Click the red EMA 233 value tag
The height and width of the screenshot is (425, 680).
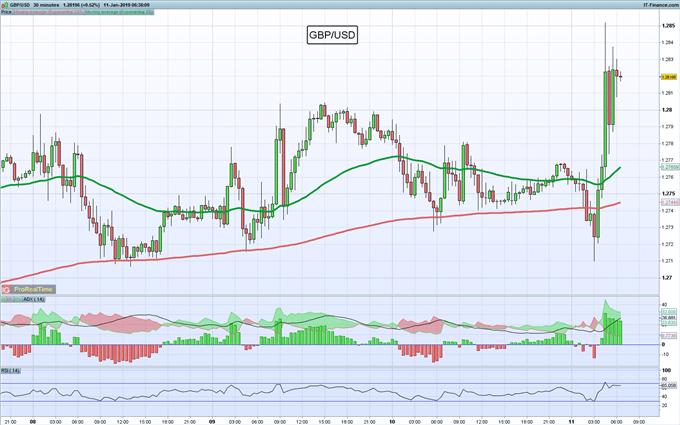coord(669,202)
